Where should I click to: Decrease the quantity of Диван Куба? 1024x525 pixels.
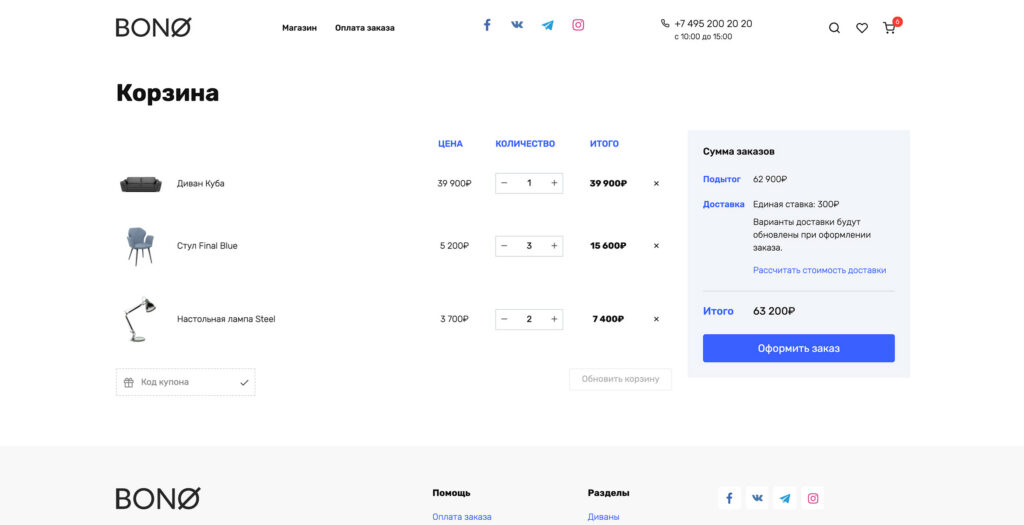click(x=504, y=183)
